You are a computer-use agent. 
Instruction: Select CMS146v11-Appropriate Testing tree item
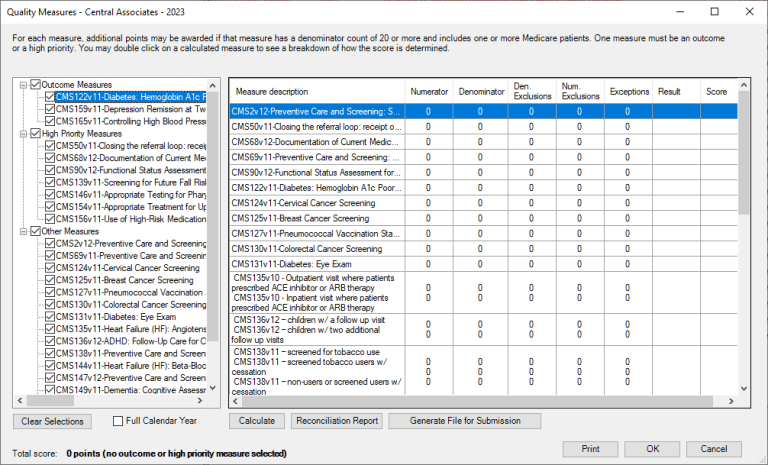131,195
